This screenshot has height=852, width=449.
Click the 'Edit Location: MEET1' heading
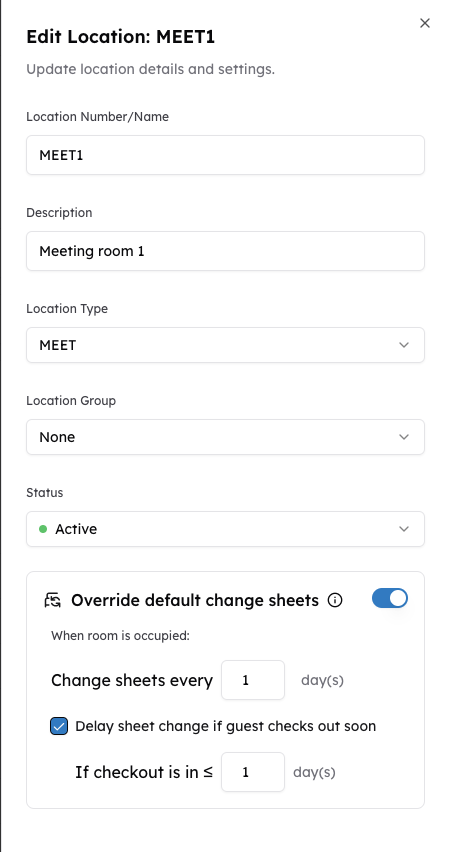pos(121,37)
